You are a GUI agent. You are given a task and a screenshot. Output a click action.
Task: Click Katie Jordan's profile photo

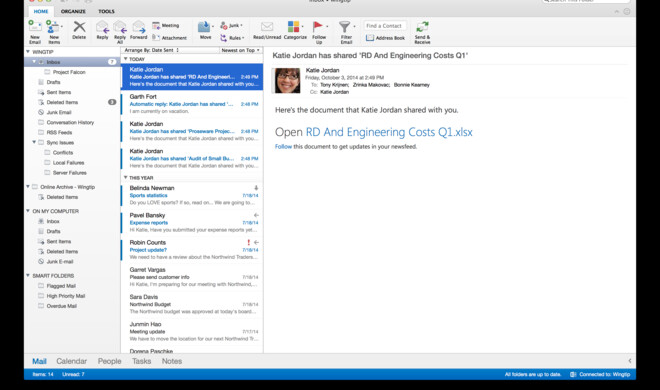coord(287,80)
